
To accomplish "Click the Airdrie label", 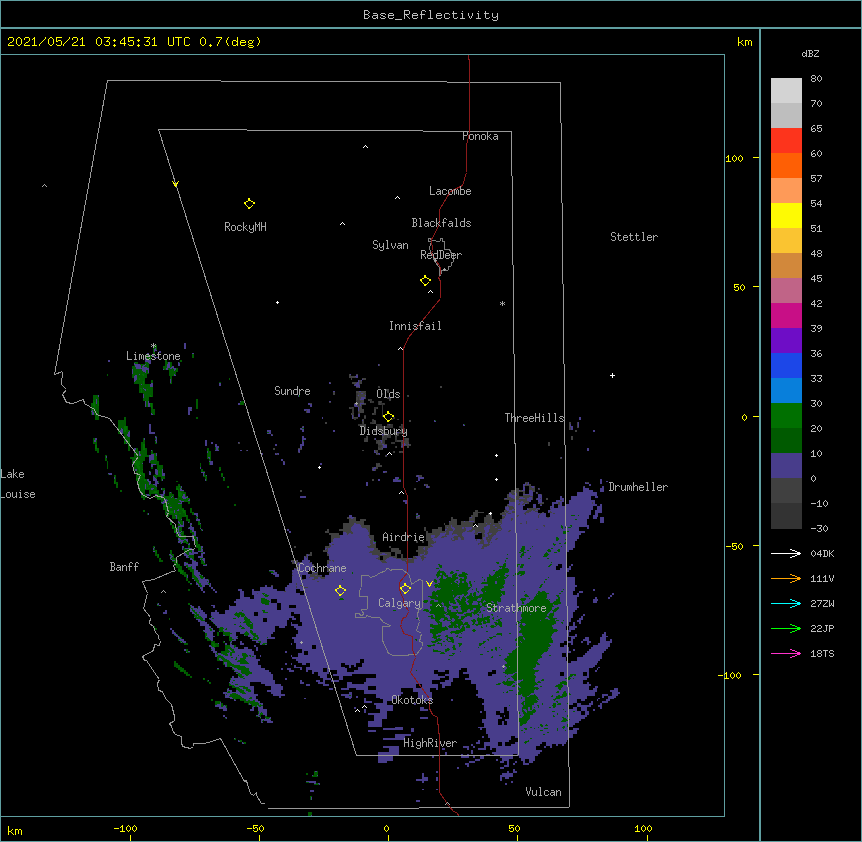I will coord(404,538).
